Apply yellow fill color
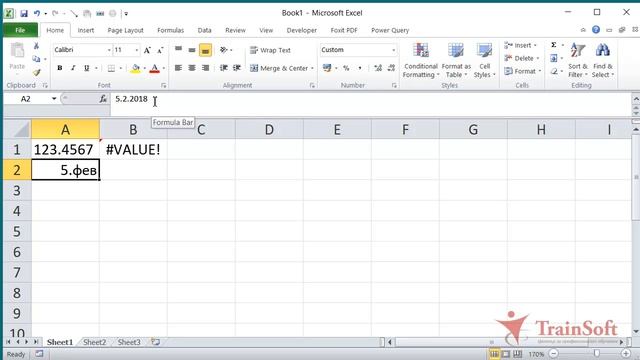The width and height of the screenshot is (640, 360). 136,68
